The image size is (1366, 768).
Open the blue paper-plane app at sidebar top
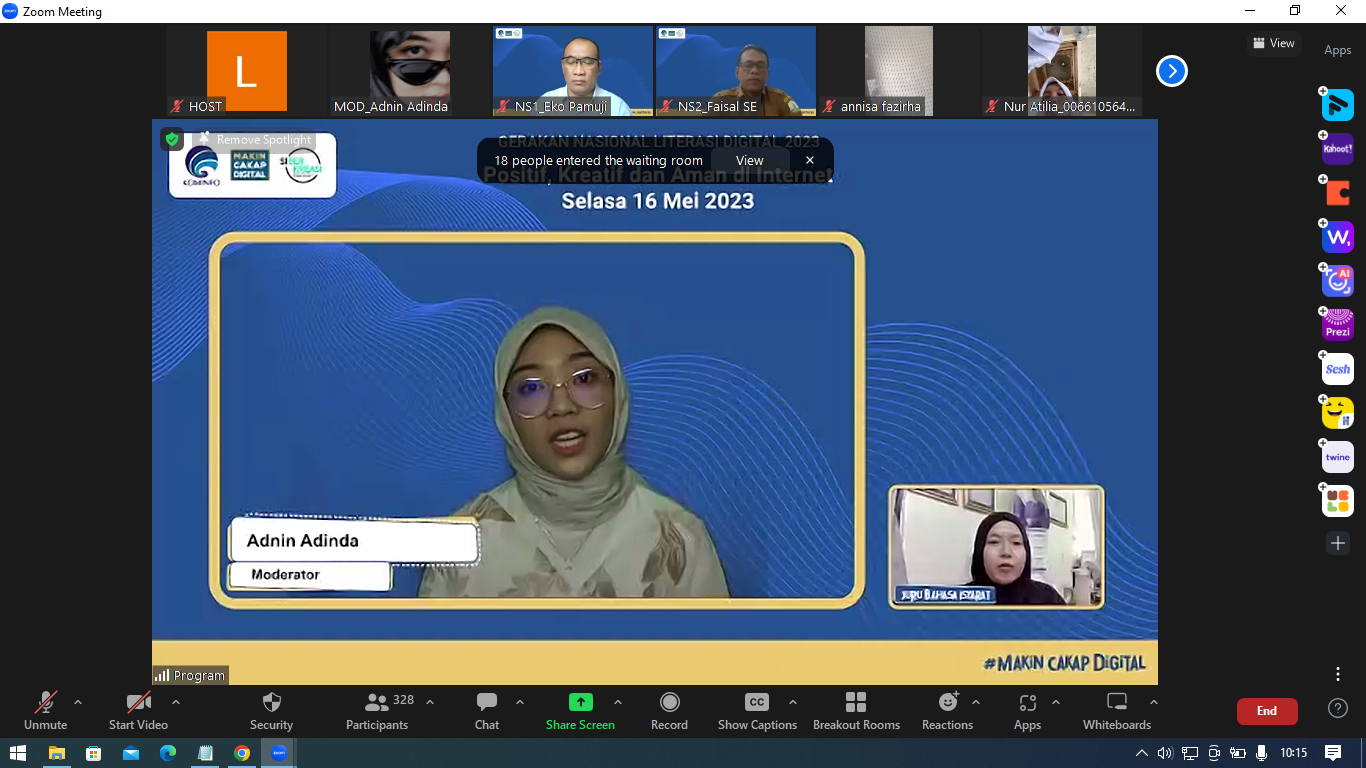(x=1338, y=105)
